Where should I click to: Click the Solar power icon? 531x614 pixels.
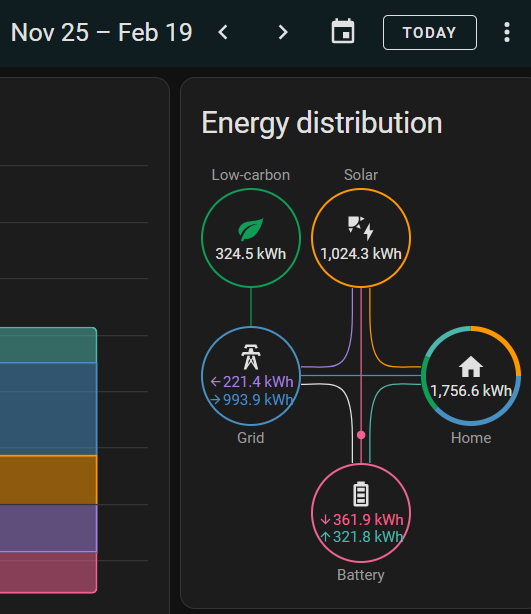(361, 228)
